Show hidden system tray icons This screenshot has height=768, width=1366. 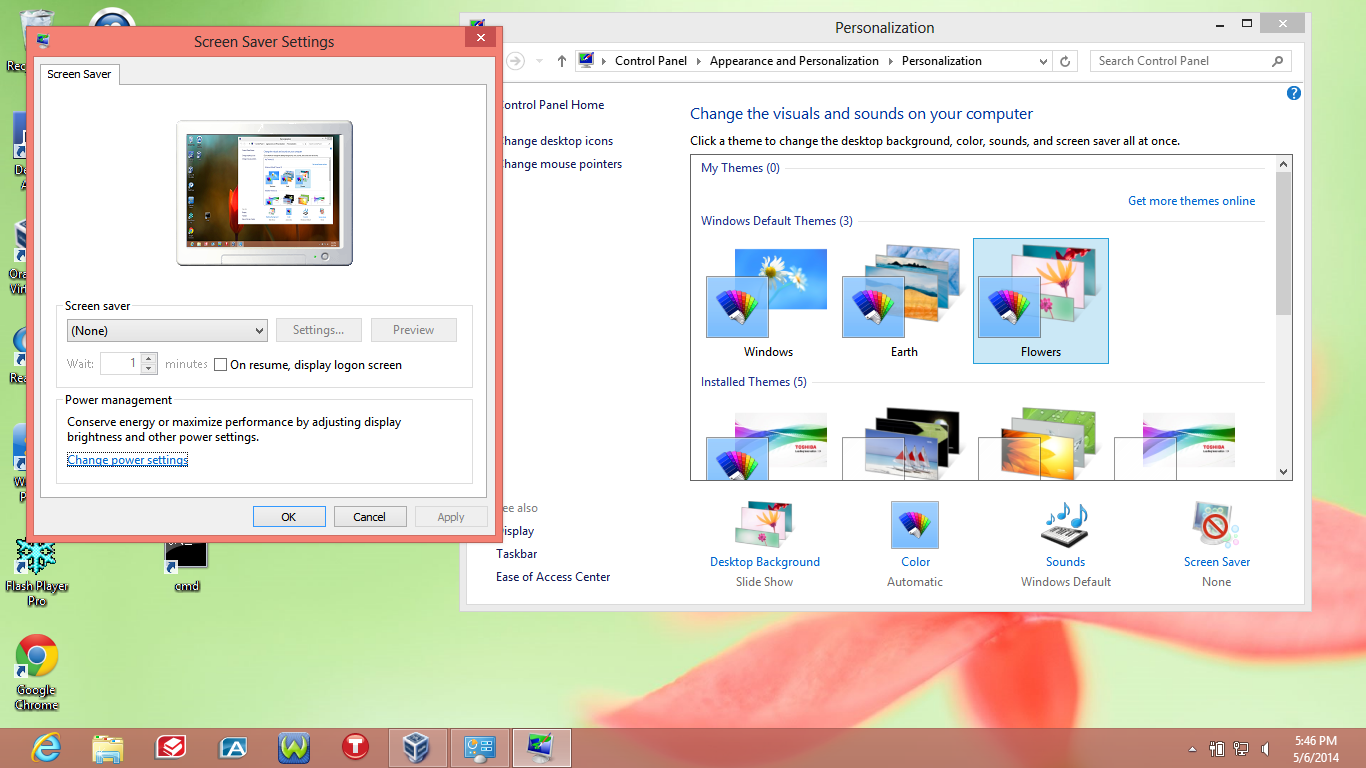pos(1192,749)
